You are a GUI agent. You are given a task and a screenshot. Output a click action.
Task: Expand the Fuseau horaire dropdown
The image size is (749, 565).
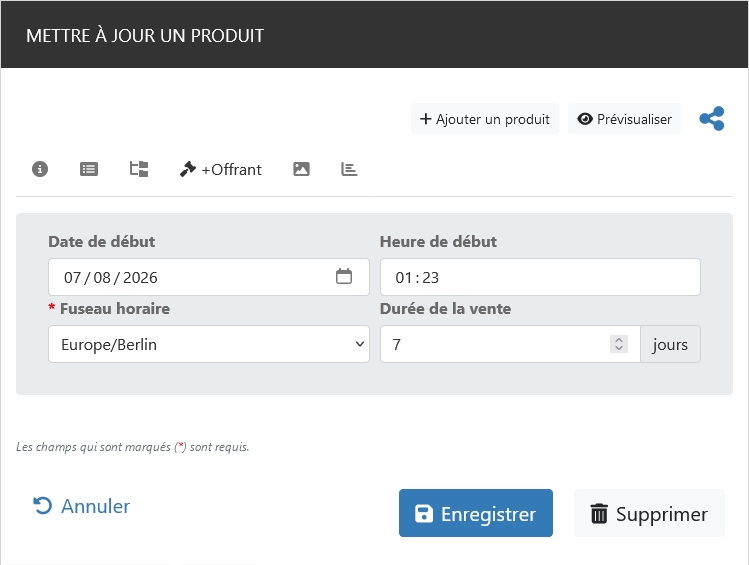[x=208, y=344]
